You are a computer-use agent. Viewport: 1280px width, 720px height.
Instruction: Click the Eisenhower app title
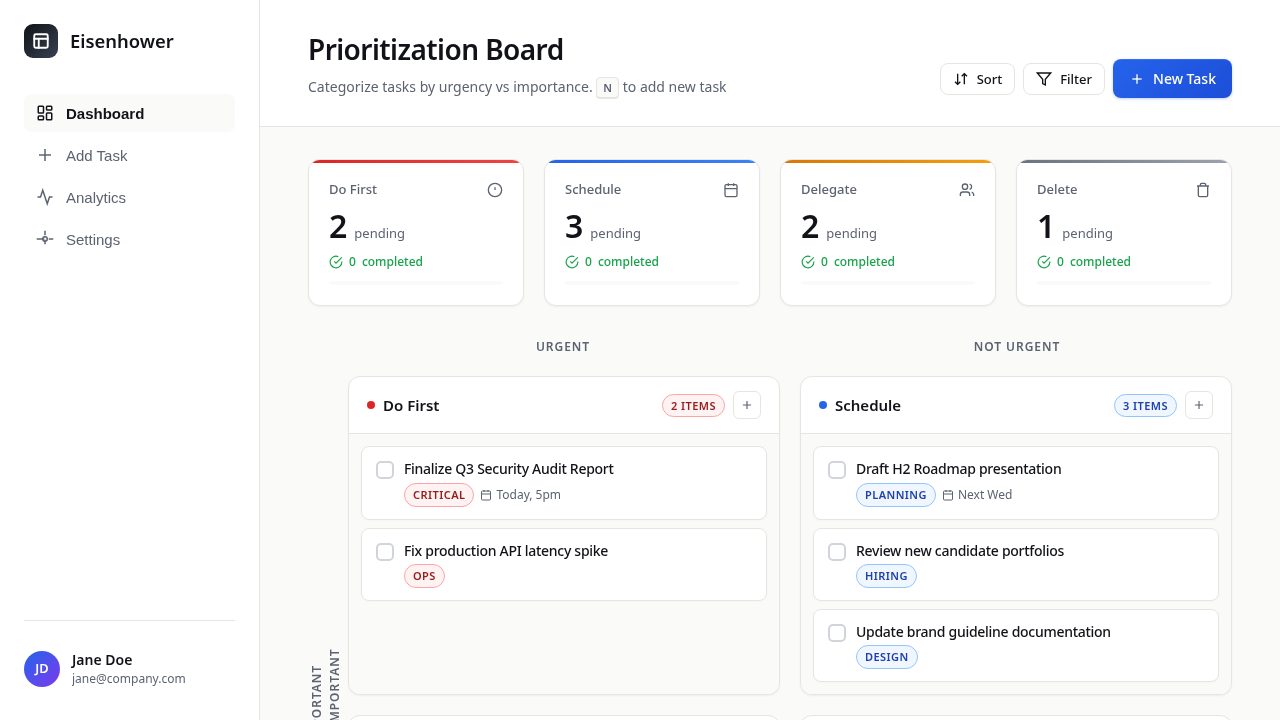pyautogui.click(x=122, y=41)
